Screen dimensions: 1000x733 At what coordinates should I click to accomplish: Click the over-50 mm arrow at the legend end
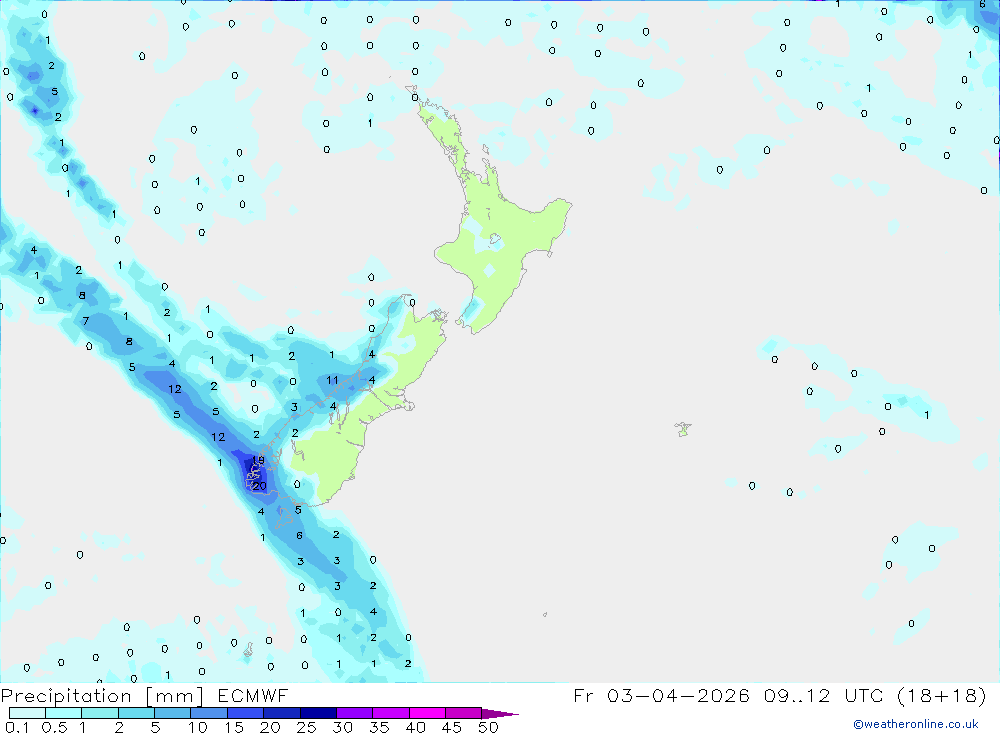[499, 713]
